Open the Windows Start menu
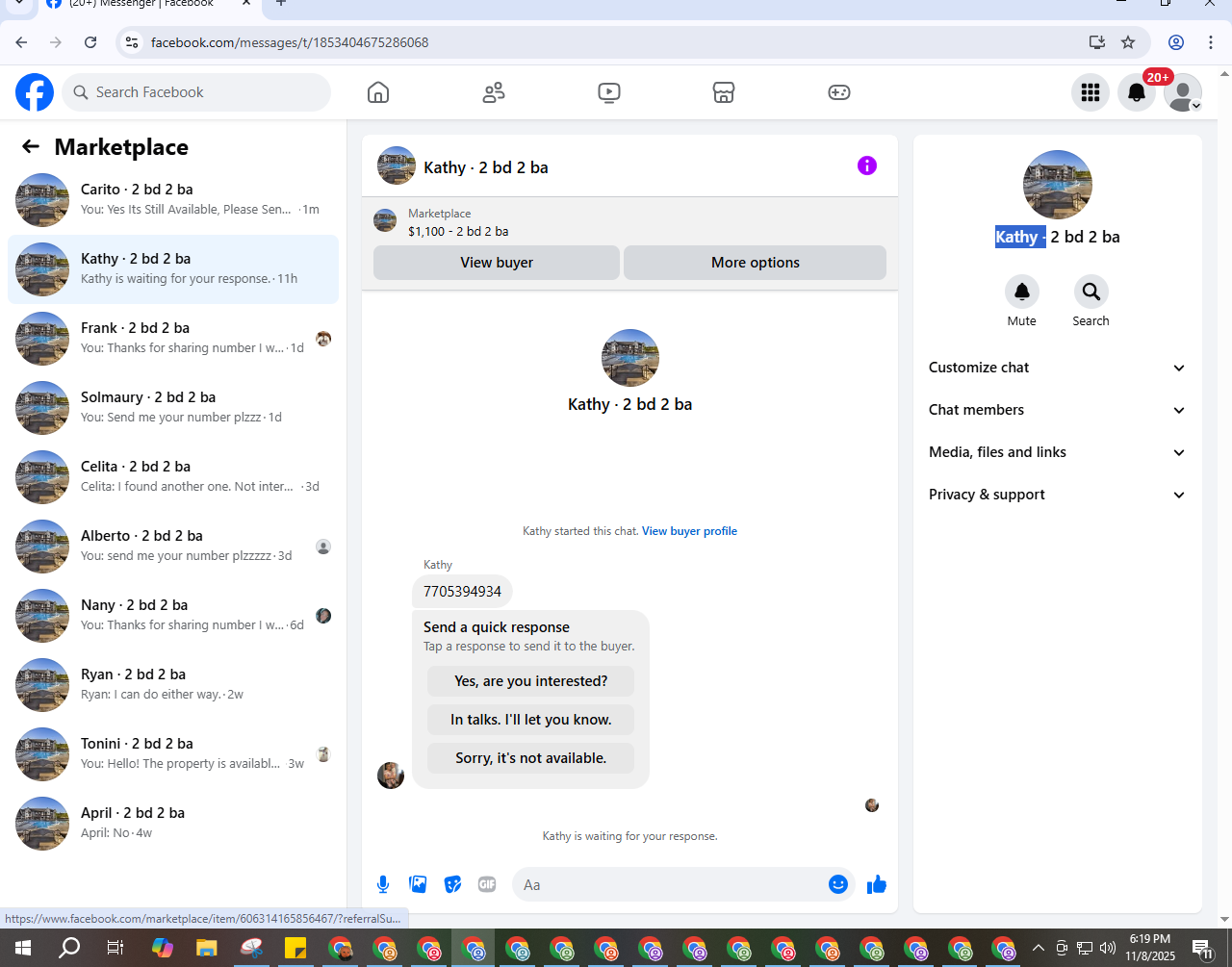 point(22,948)
